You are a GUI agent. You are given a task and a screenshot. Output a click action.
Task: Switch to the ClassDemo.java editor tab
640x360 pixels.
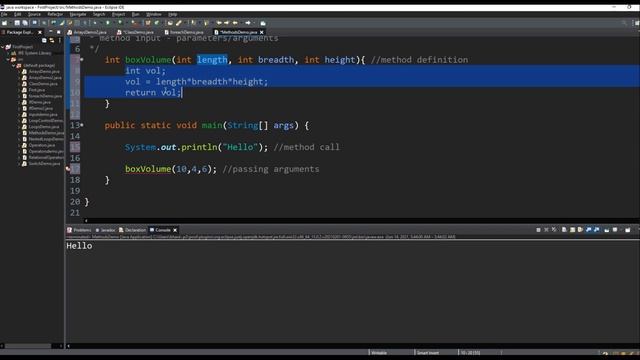(136, 32)
